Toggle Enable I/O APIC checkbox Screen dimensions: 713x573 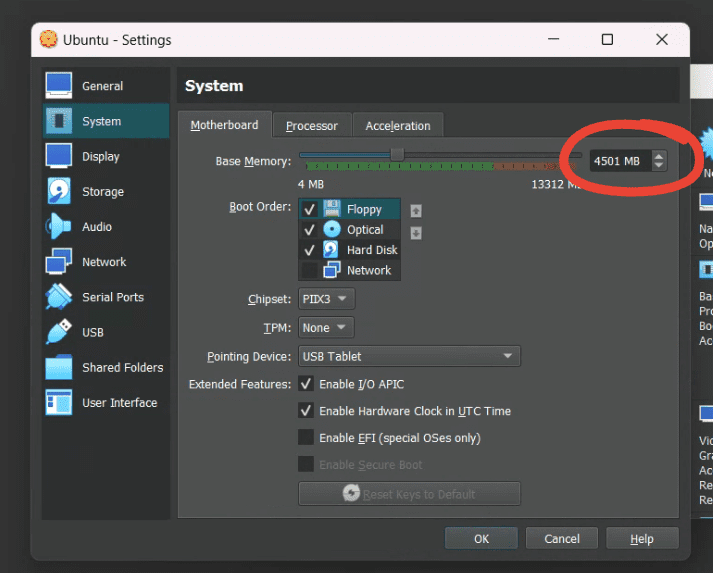(306, 384)
